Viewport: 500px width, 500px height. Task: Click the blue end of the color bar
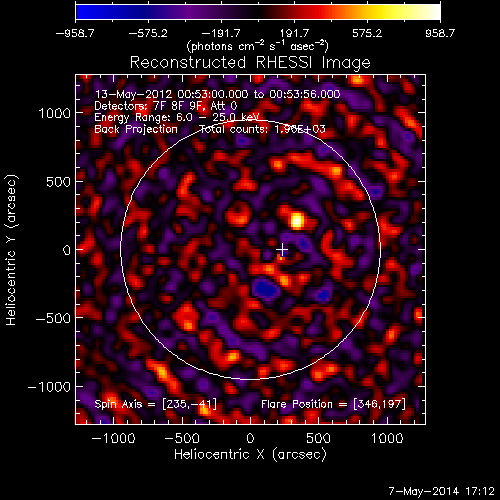[x=87, y=12]
